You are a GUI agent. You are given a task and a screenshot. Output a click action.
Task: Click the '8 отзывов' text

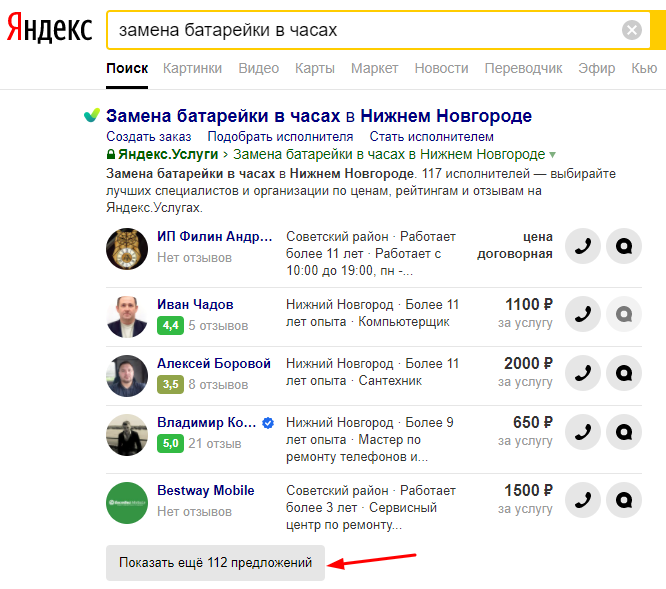(218, 385)
